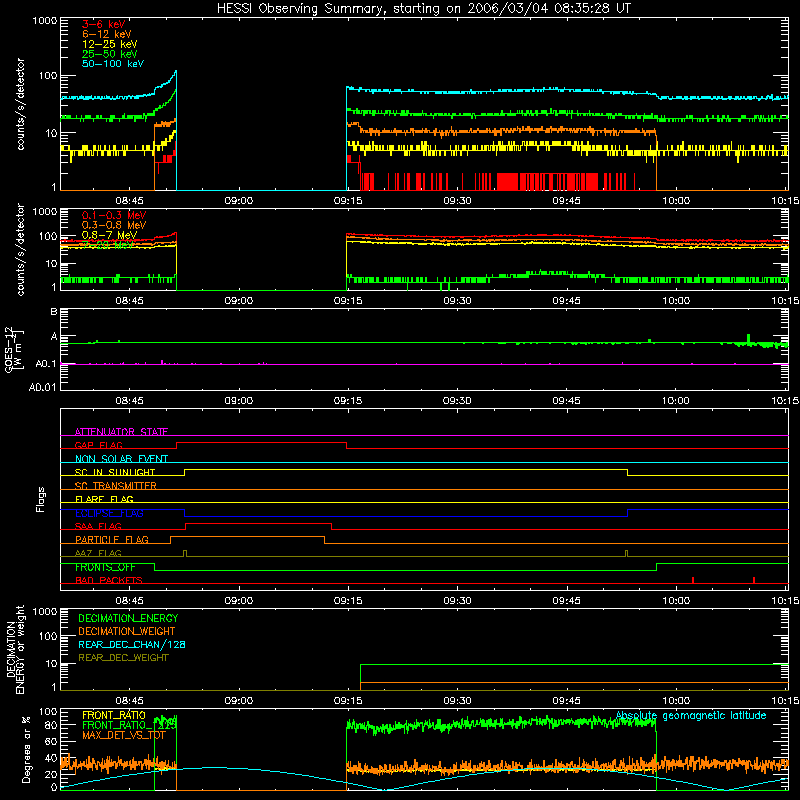The width and height of the screenshot is (800, 800).
Task: Click the vertical Flags axis title
Action: tap(41, 499)
